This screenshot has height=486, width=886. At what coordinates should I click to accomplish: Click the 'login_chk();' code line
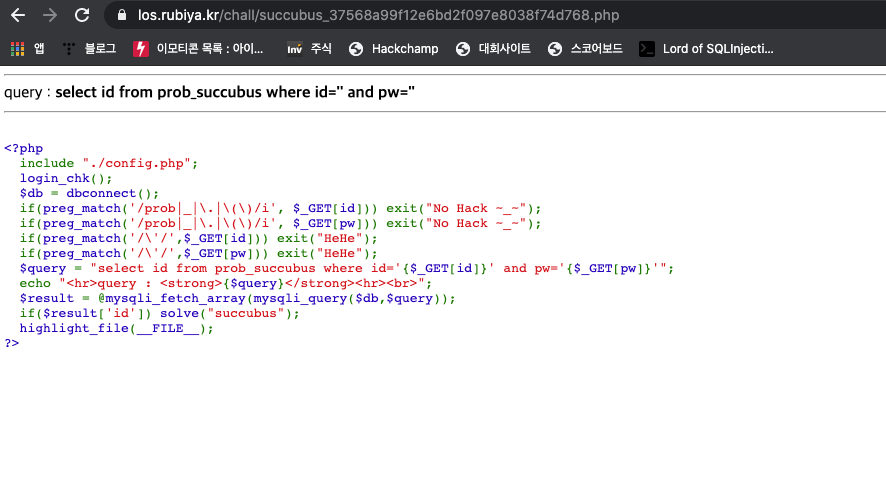[x=66, y=179]
